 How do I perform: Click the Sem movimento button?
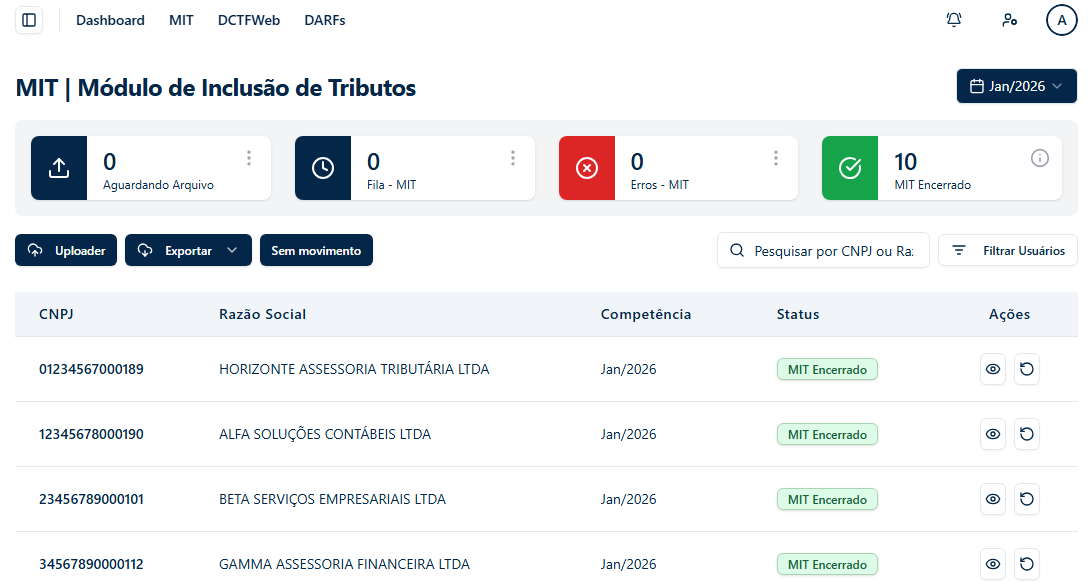point(316,250)
